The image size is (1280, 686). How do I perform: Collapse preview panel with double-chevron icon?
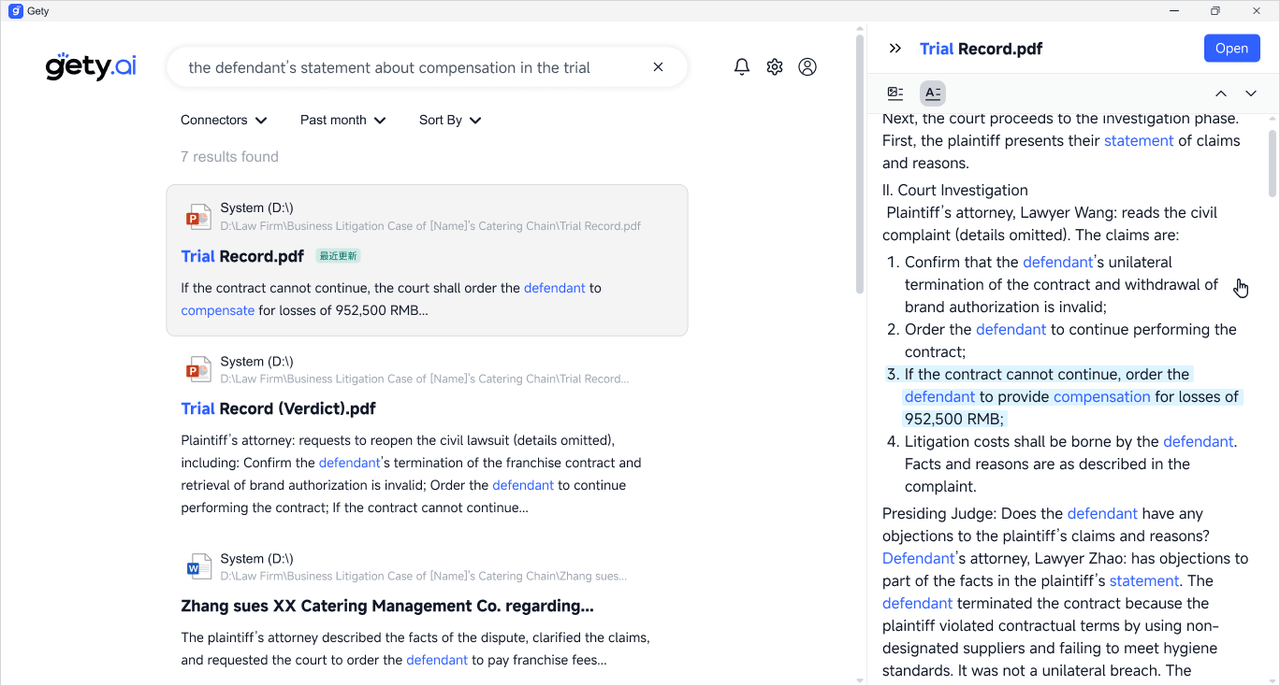tap(895, 49)
